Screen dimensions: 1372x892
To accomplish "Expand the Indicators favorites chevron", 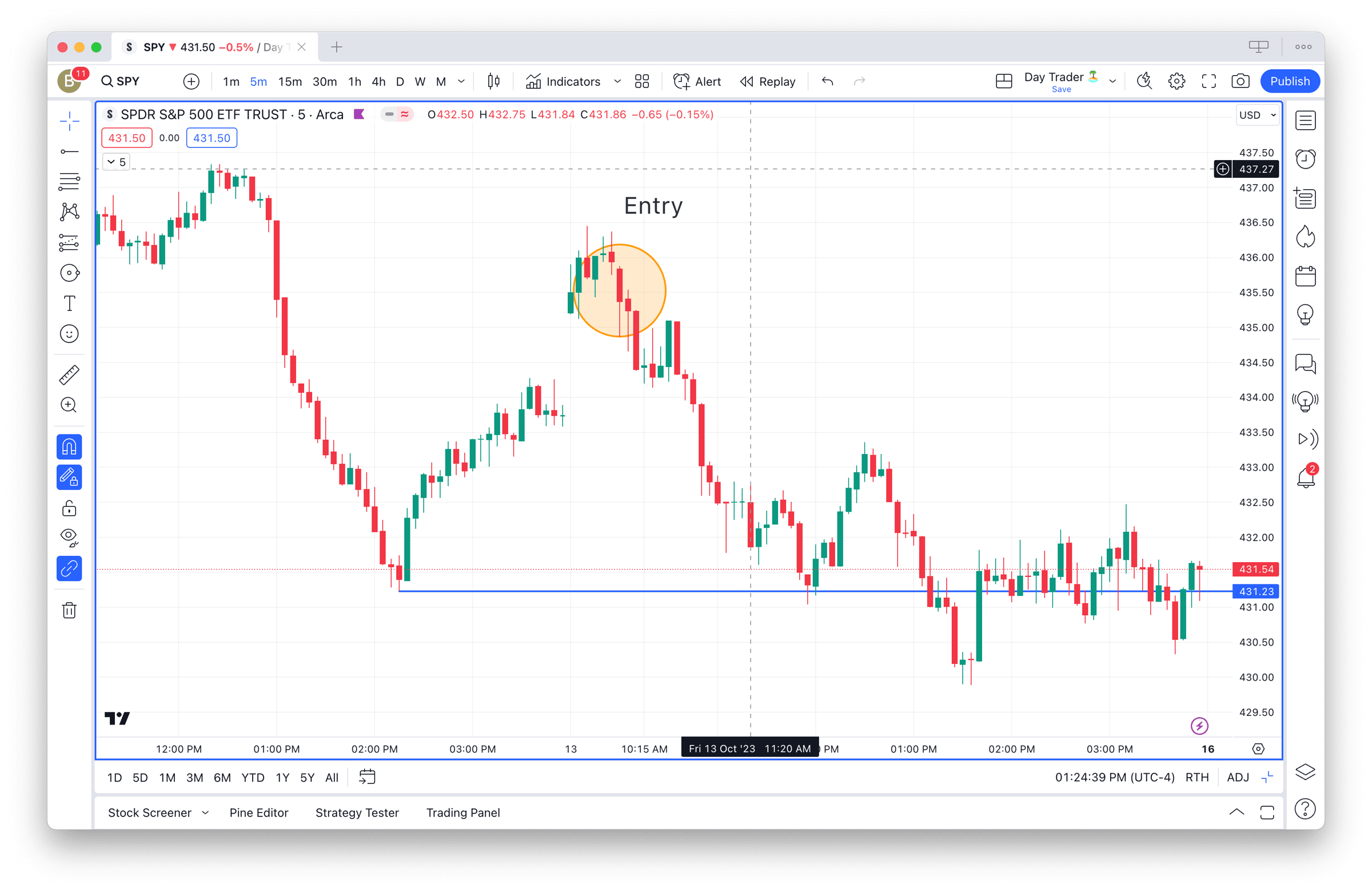I will click(617, 81).
